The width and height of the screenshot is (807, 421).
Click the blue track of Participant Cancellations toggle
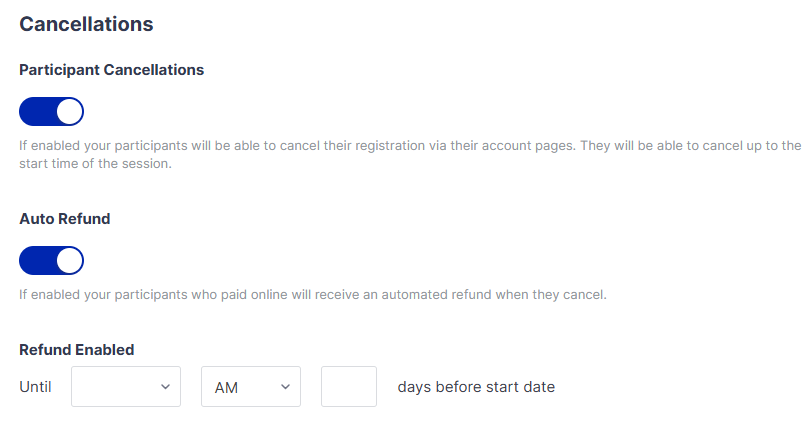(36, 111)
